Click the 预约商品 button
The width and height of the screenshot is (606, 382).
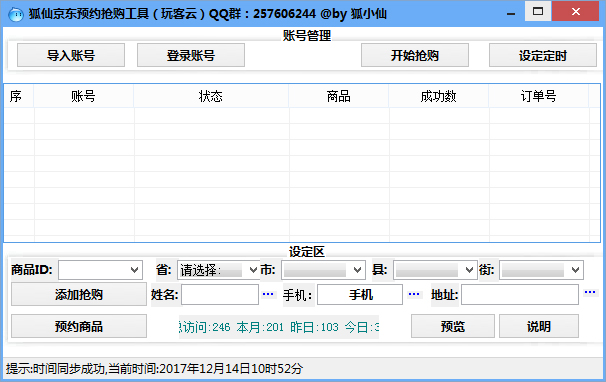(x=79, y=326)
